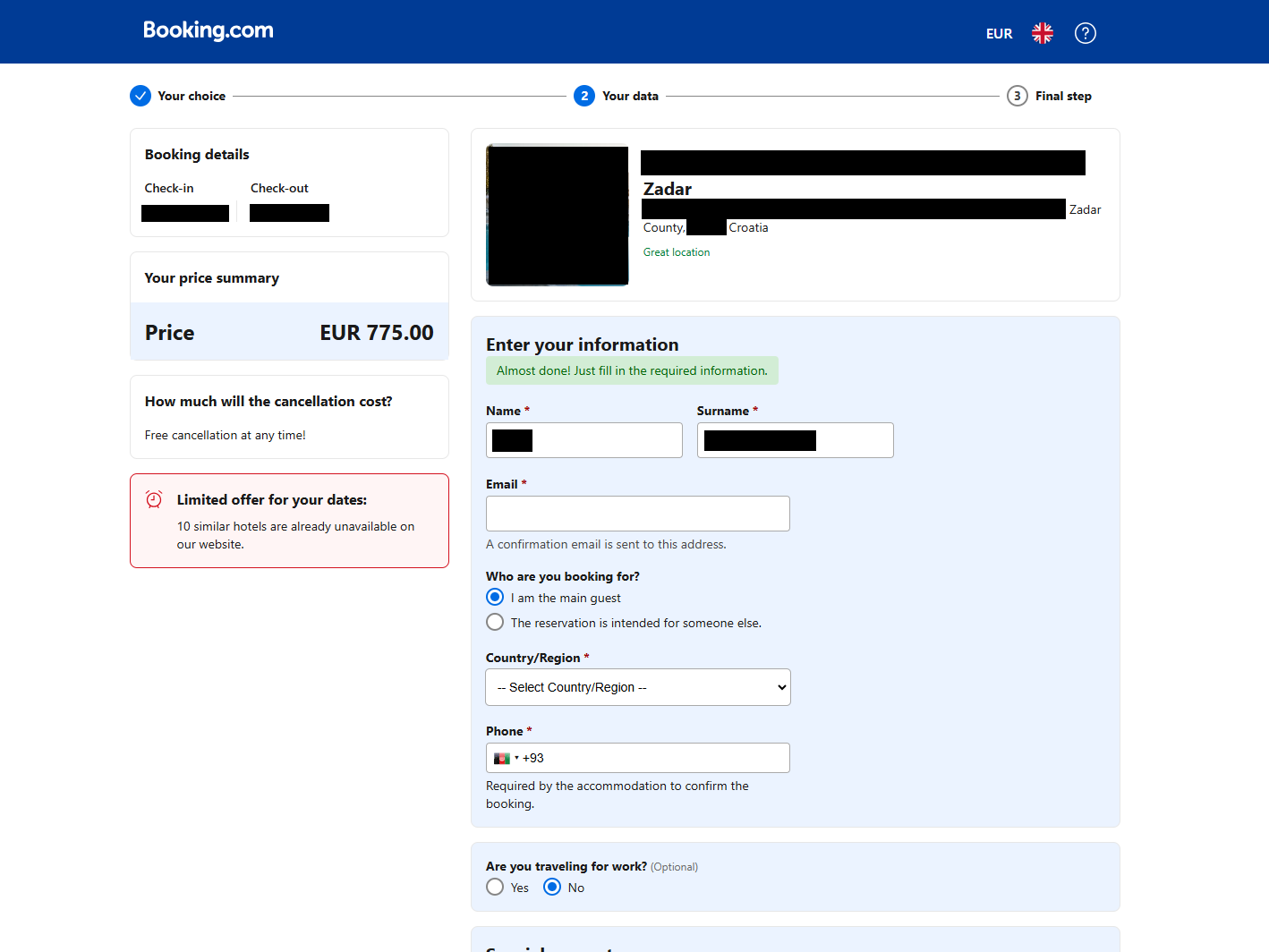
Task: Choose No for traveling for work
Action: pyautogui.click(x=552, y=887)
